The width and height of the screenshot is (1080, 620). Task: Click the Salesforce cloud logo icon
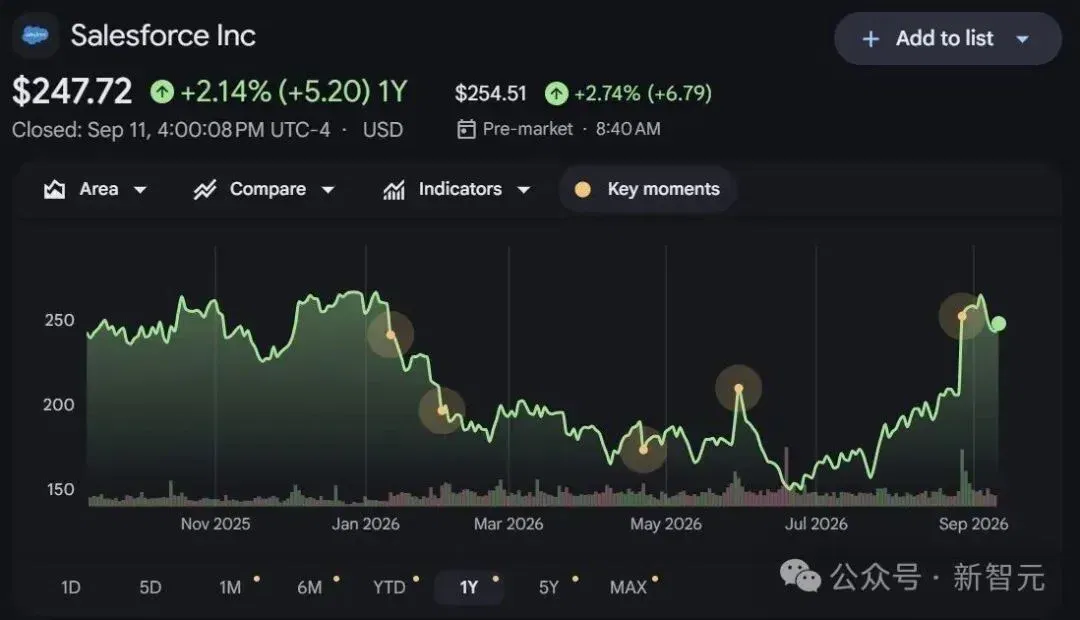coord(35,34)
